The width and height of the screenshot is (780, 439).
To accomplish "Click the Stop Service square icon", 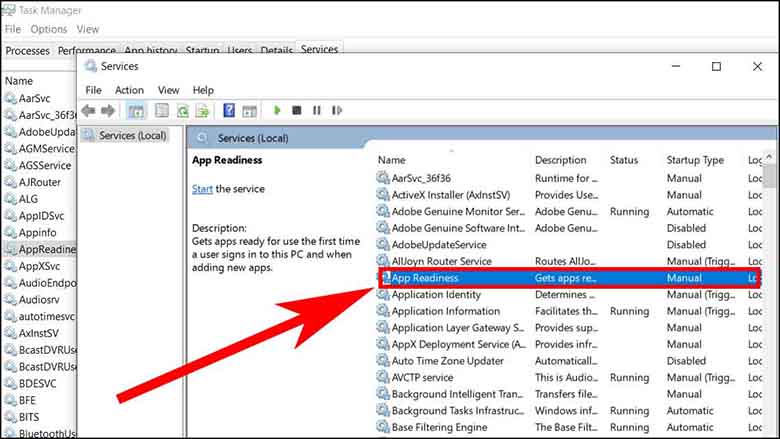I will click(x=297, y=111).
